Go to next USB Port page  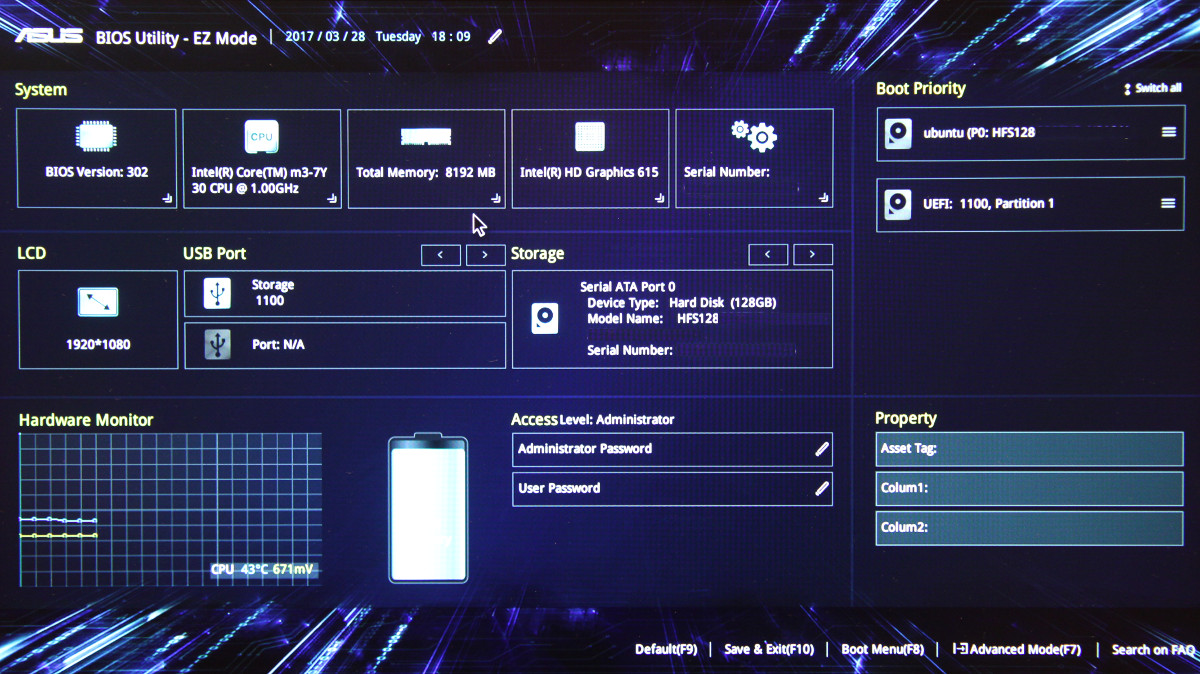pos(485,255)
